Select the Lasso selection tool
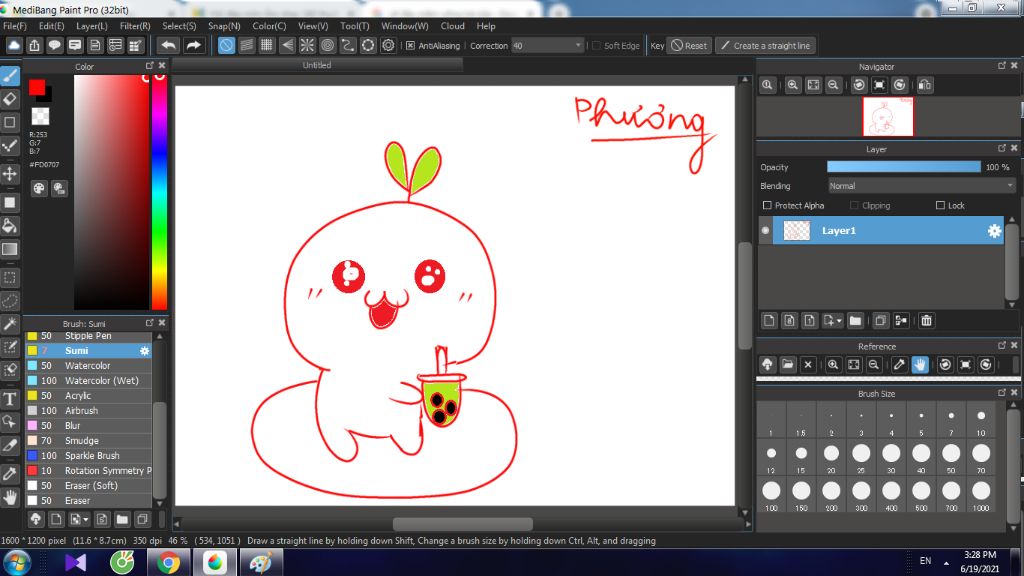 pos(10,301)
